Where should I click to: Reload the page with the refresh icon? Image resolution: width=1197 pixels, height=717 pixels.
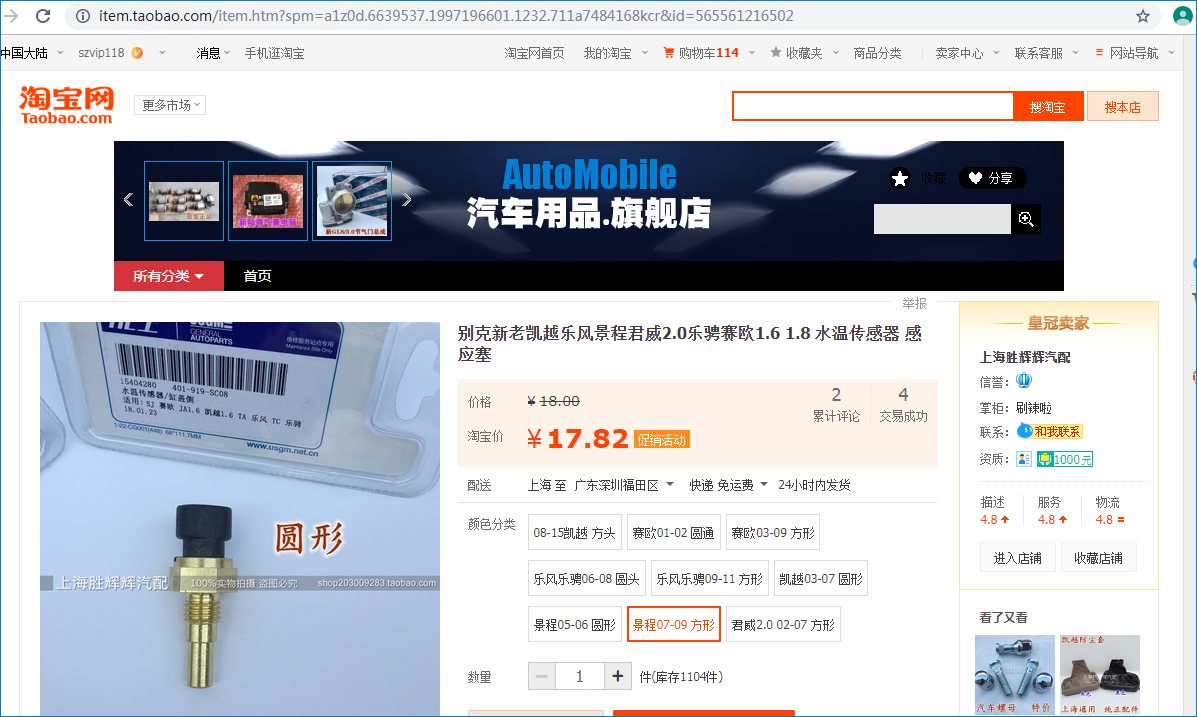pos(43,15)
